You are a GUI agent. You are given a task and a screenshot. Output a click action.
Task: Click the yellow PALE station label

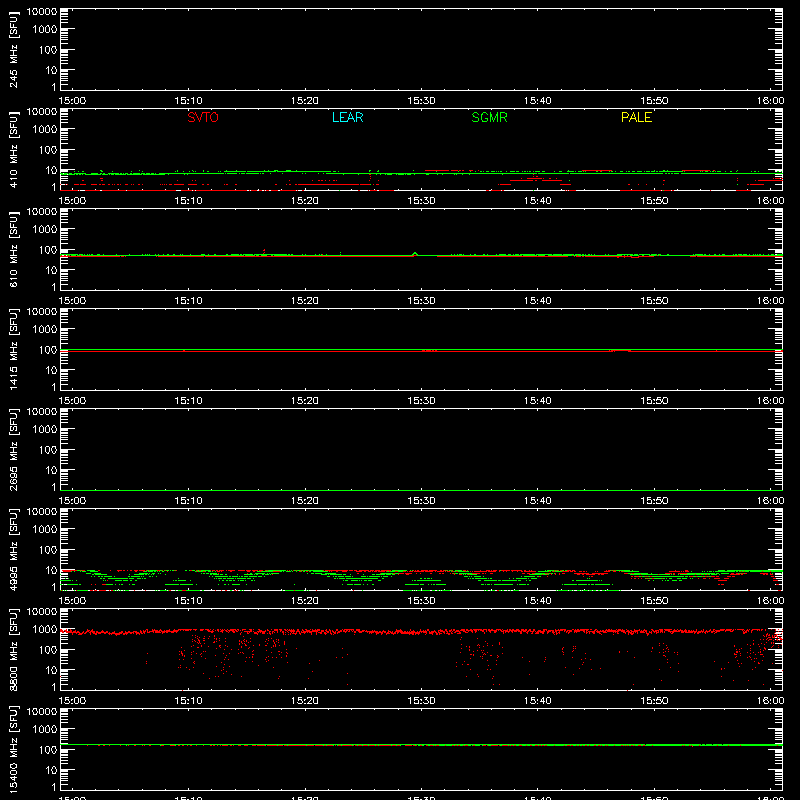pyautogui.click(x=636, y=117)
